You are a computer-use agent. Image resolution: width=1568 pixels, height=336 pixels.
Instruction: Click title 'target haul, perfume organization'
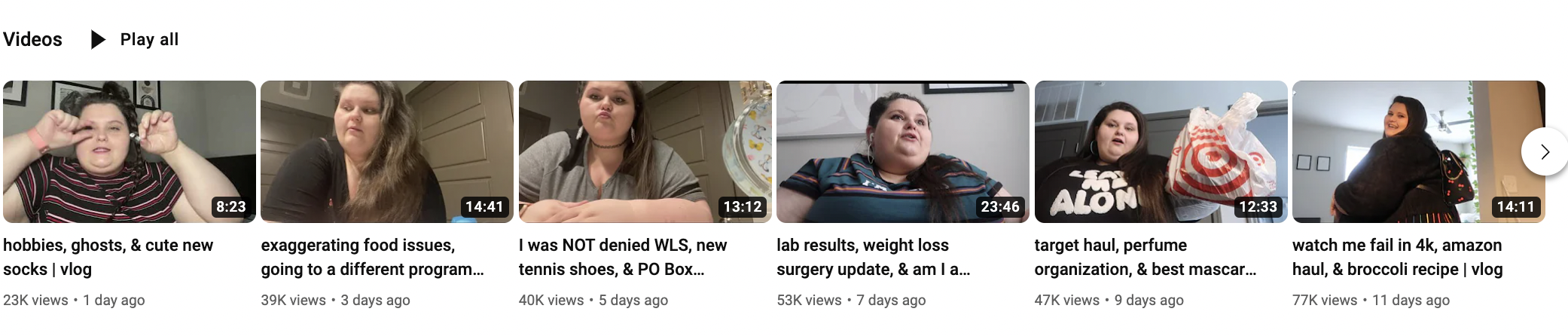tap(1145, 257)
